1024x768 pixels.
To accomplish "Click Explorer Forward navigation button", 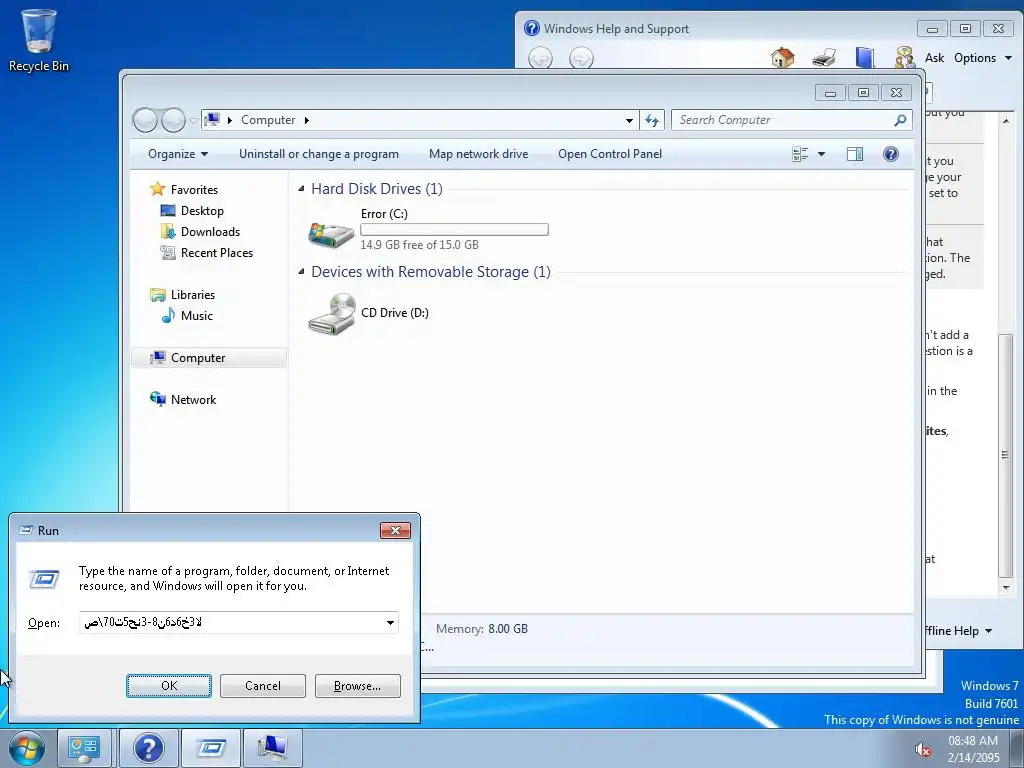I will (x=173, y=120).
